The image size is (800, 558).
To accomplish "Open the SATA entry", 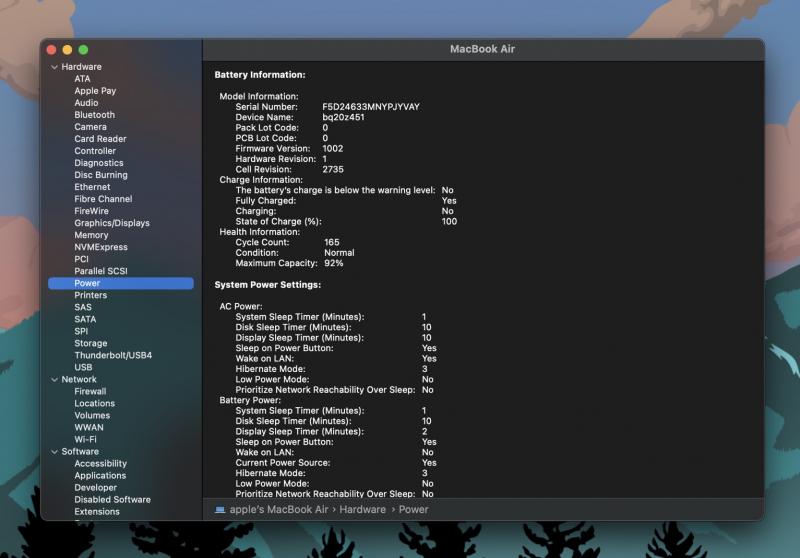I will pos(85,319).
